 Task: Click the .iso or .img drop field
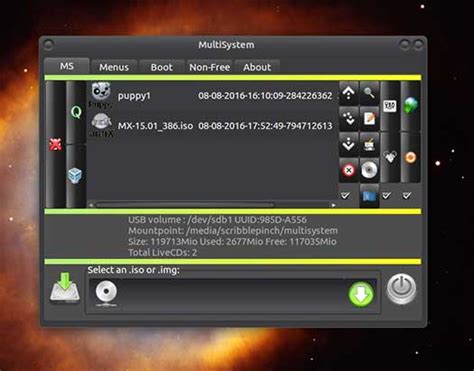[x=233, y=294]
